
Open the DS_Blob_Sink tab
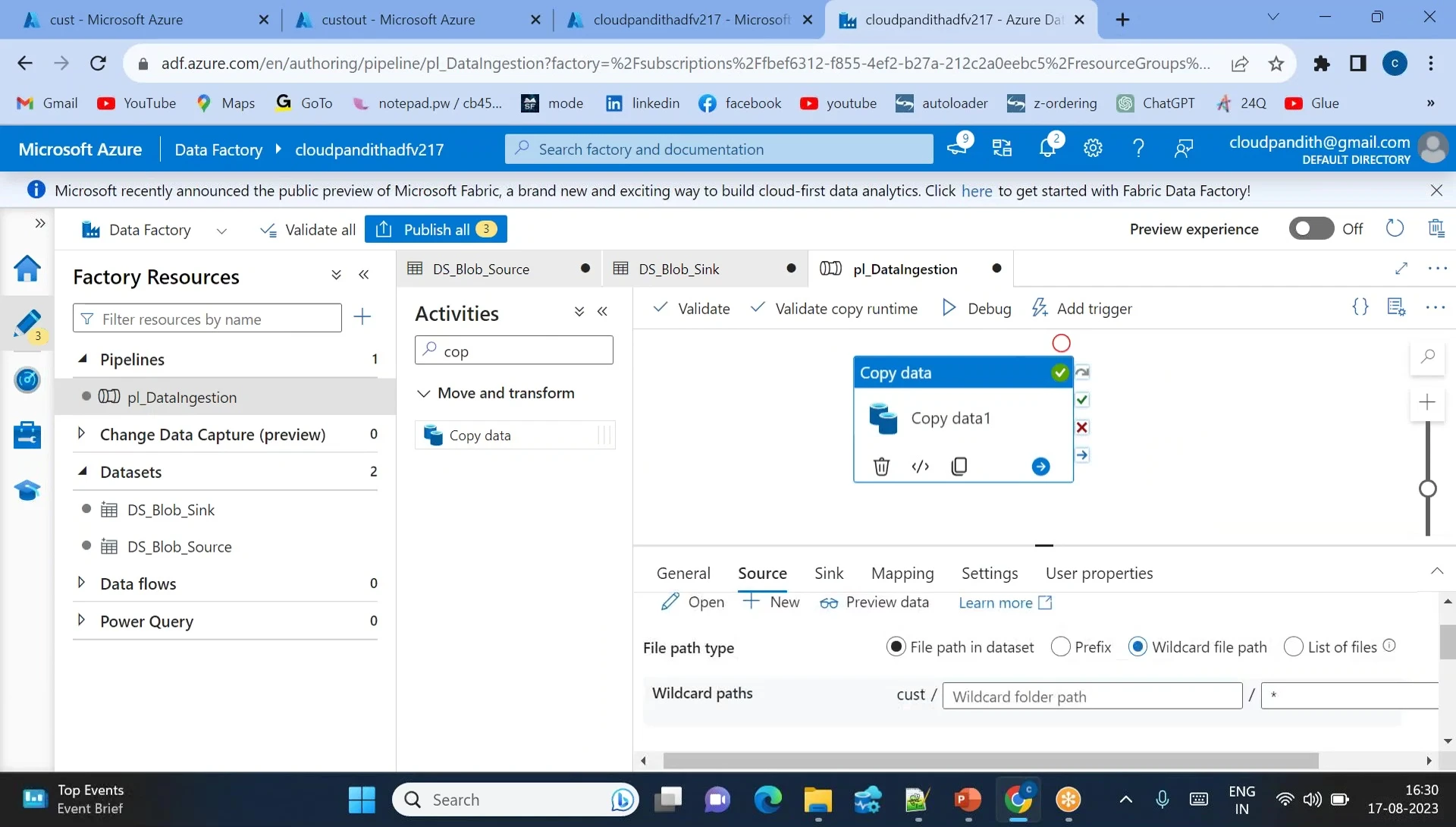tap(679, 269)
